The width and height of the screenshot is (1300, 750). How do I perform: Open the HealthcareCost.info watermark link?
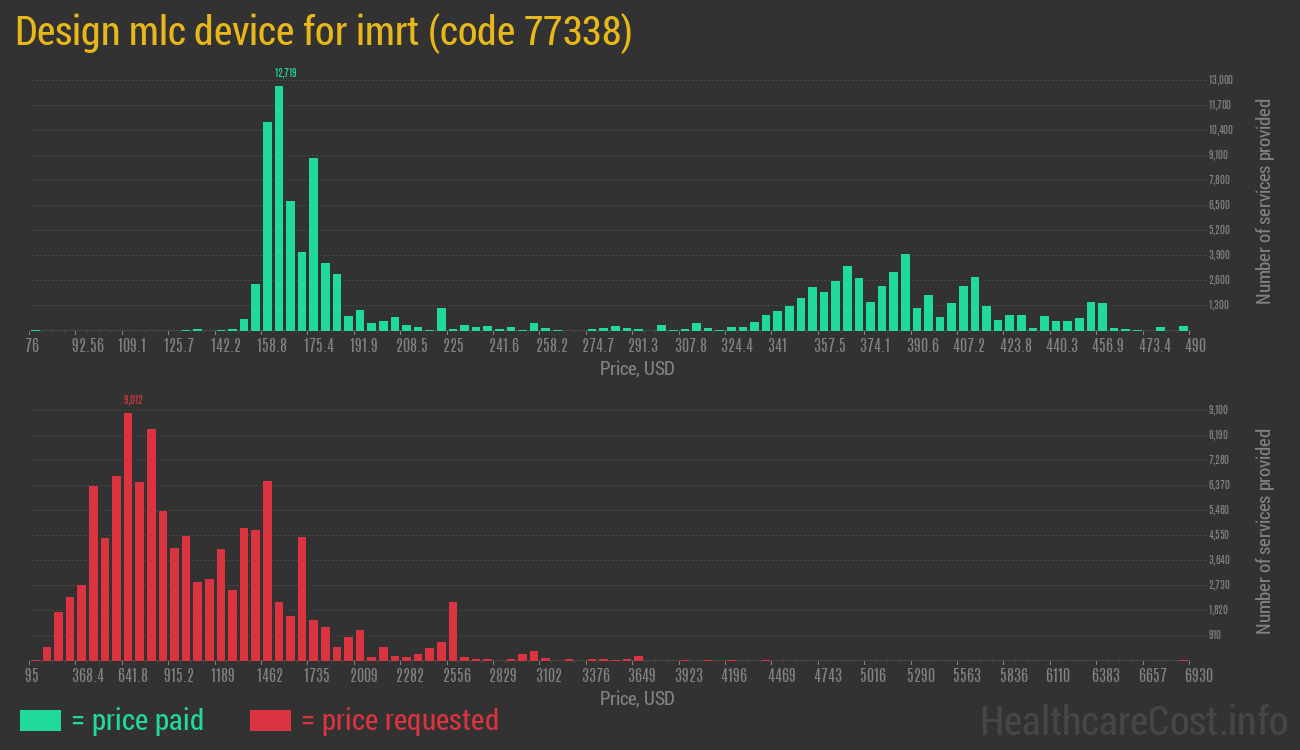coord(1133,720)
